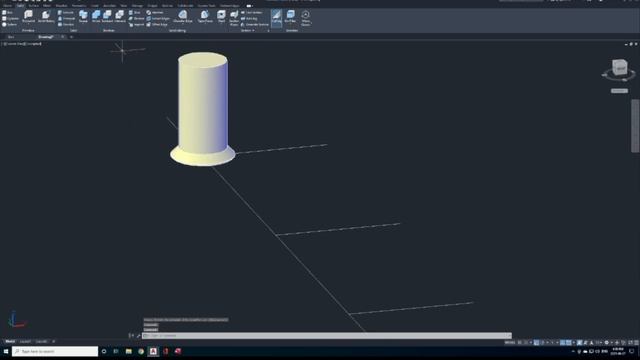Screen dimensions: 640x360
Task: Click Offset Edge tool
Action: (x=157, y=24)
